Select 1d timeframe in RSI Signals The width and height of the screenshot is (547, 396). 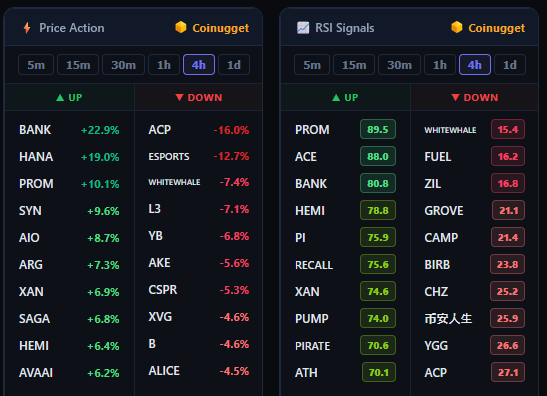tap(510, 65)
